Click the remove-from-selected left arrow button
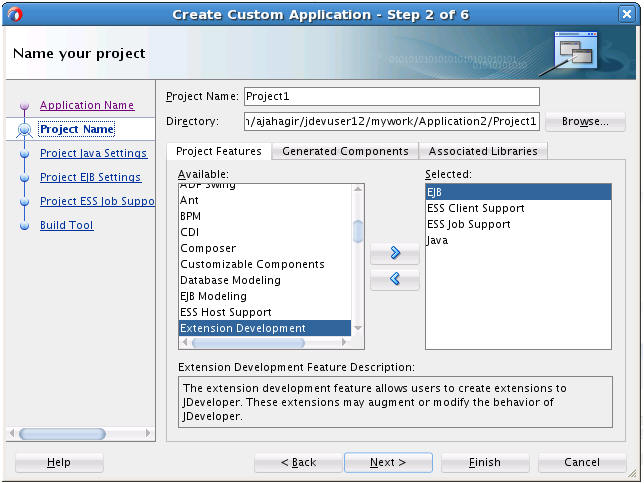The width and height of the screenshot is (644, 483). (395, 279)
